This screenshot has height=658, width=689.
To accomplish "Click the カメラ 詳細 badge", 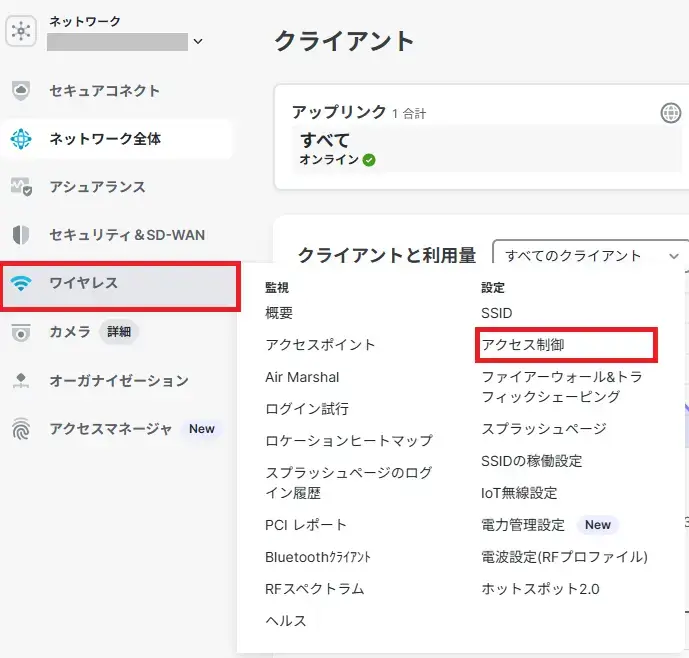I will pos(119,332).
